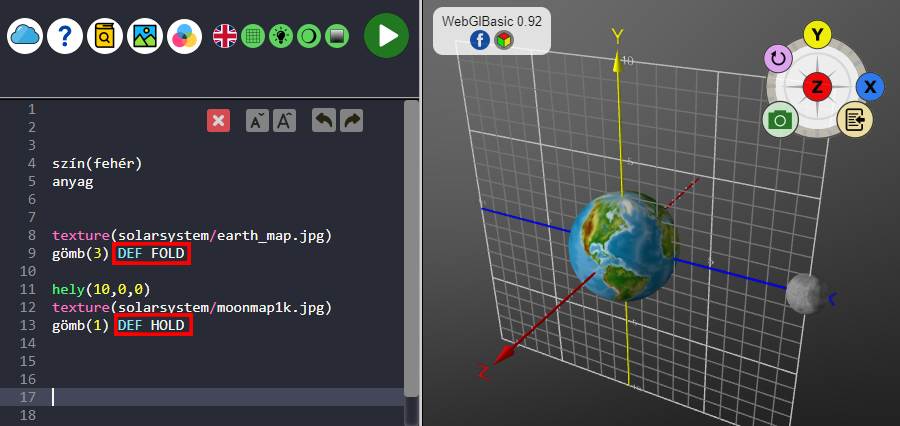The image size is (900, 426).
Task: Undo the last code edit
Action: [x=323, y=121]
